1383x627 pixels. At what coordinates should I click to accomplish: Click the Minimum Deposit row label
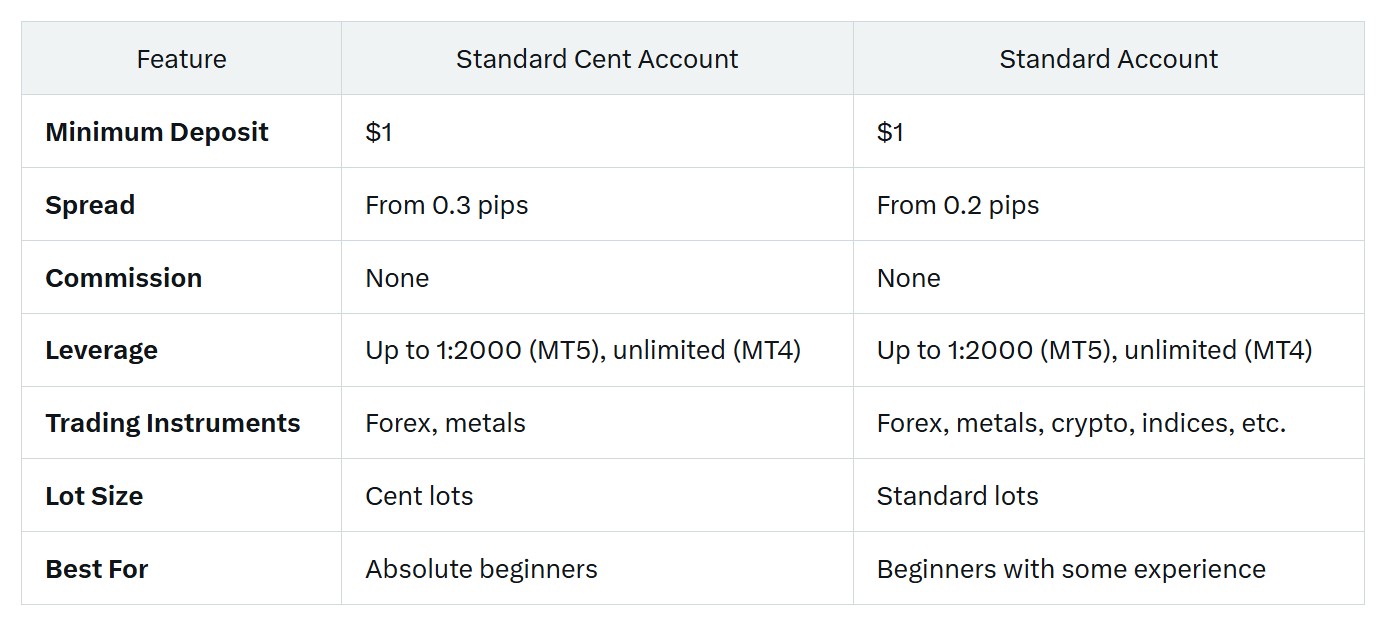[157, 132]
